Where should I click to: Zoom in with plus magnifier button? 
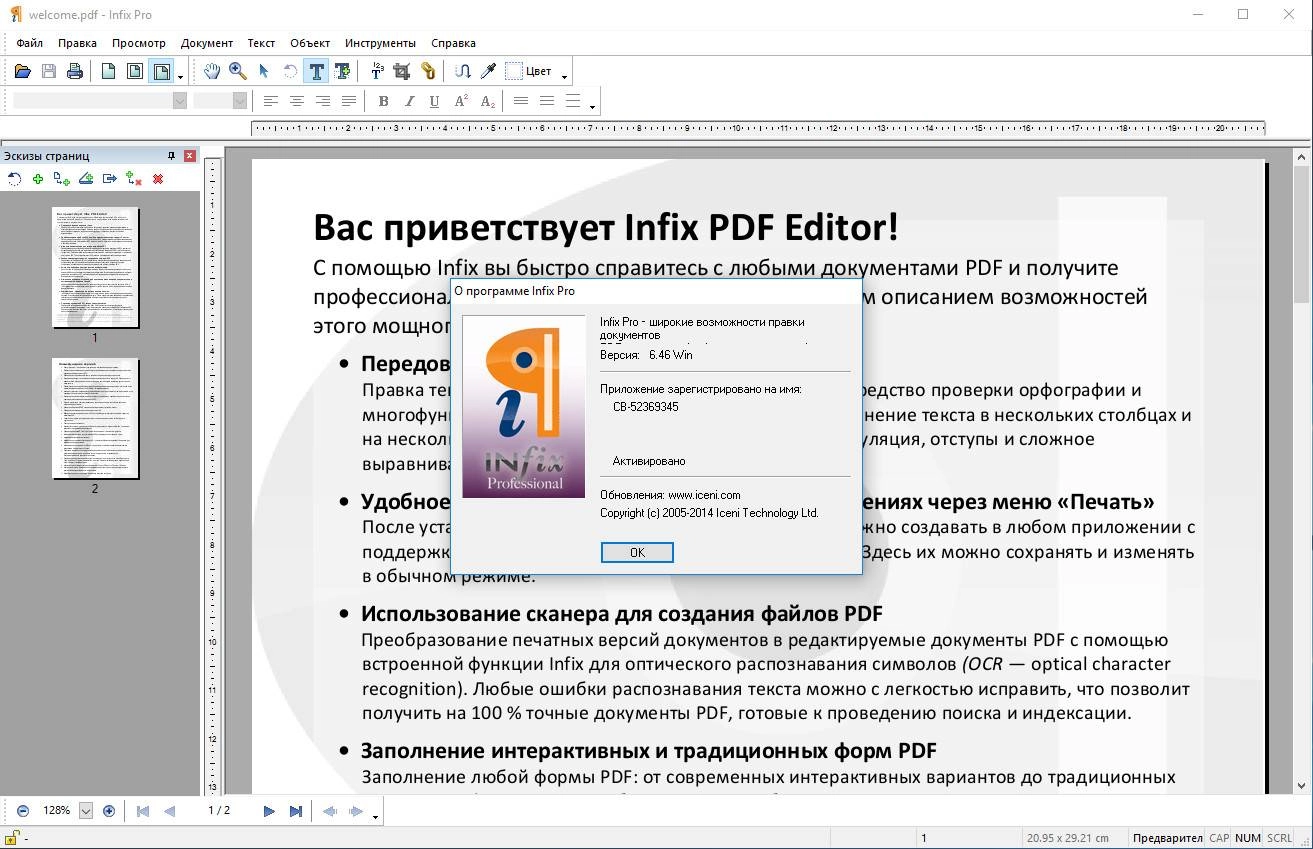coord(109,811)
